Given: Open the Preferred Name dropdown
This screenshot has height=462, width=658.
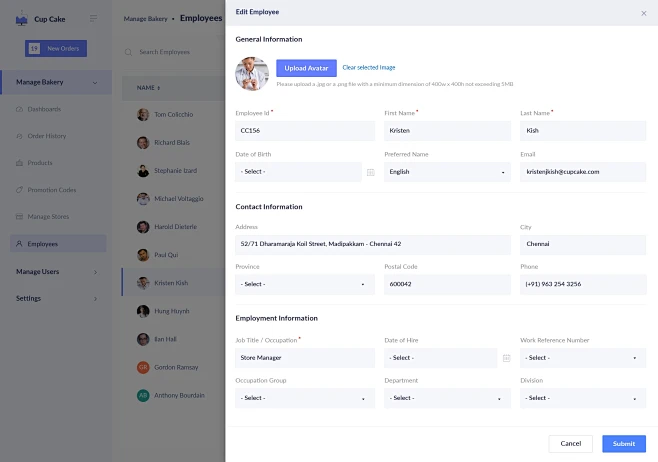Looking at the screenshot, I should [447, 172].
